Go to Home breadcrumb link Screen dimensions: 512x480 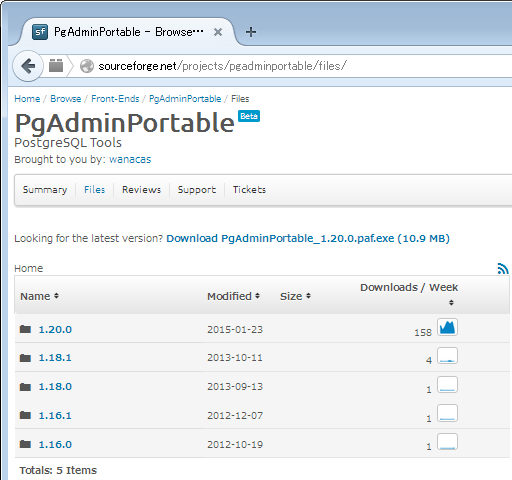pos(27,99)
